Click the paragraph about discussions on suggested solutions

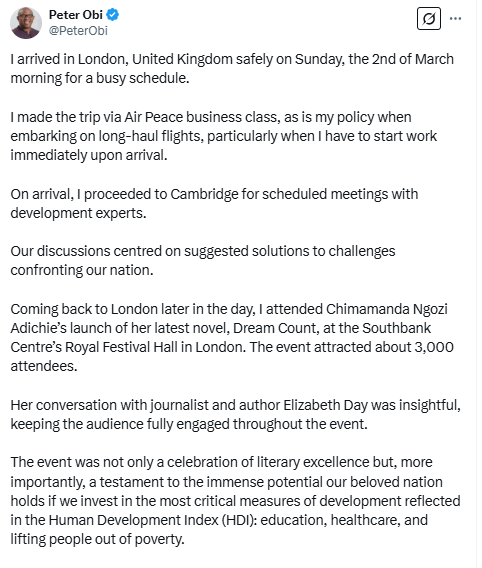click(202, 260)
